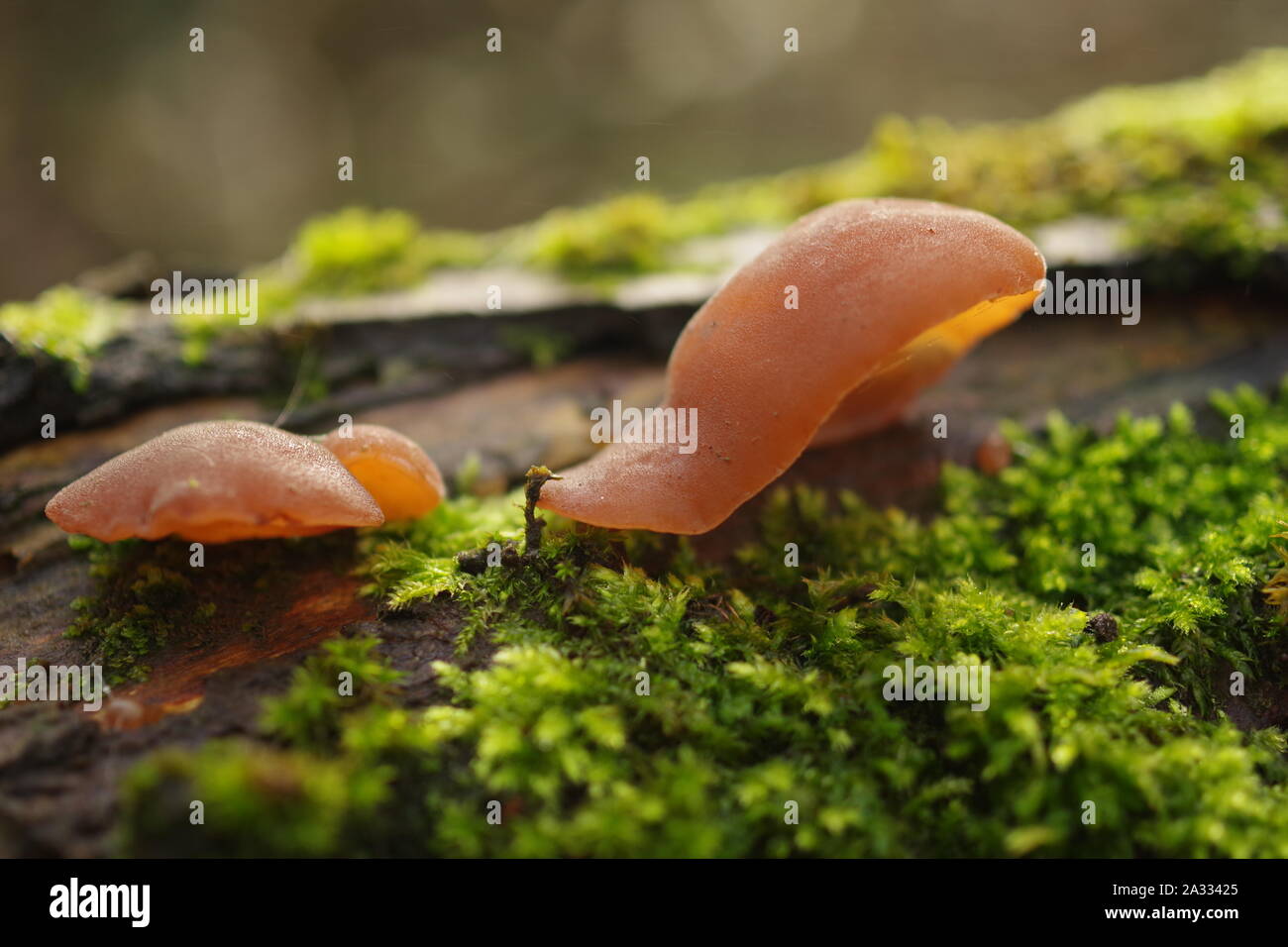
Task: Click the alamy logo in the bottom bar
Action: [x=100, y=902]
